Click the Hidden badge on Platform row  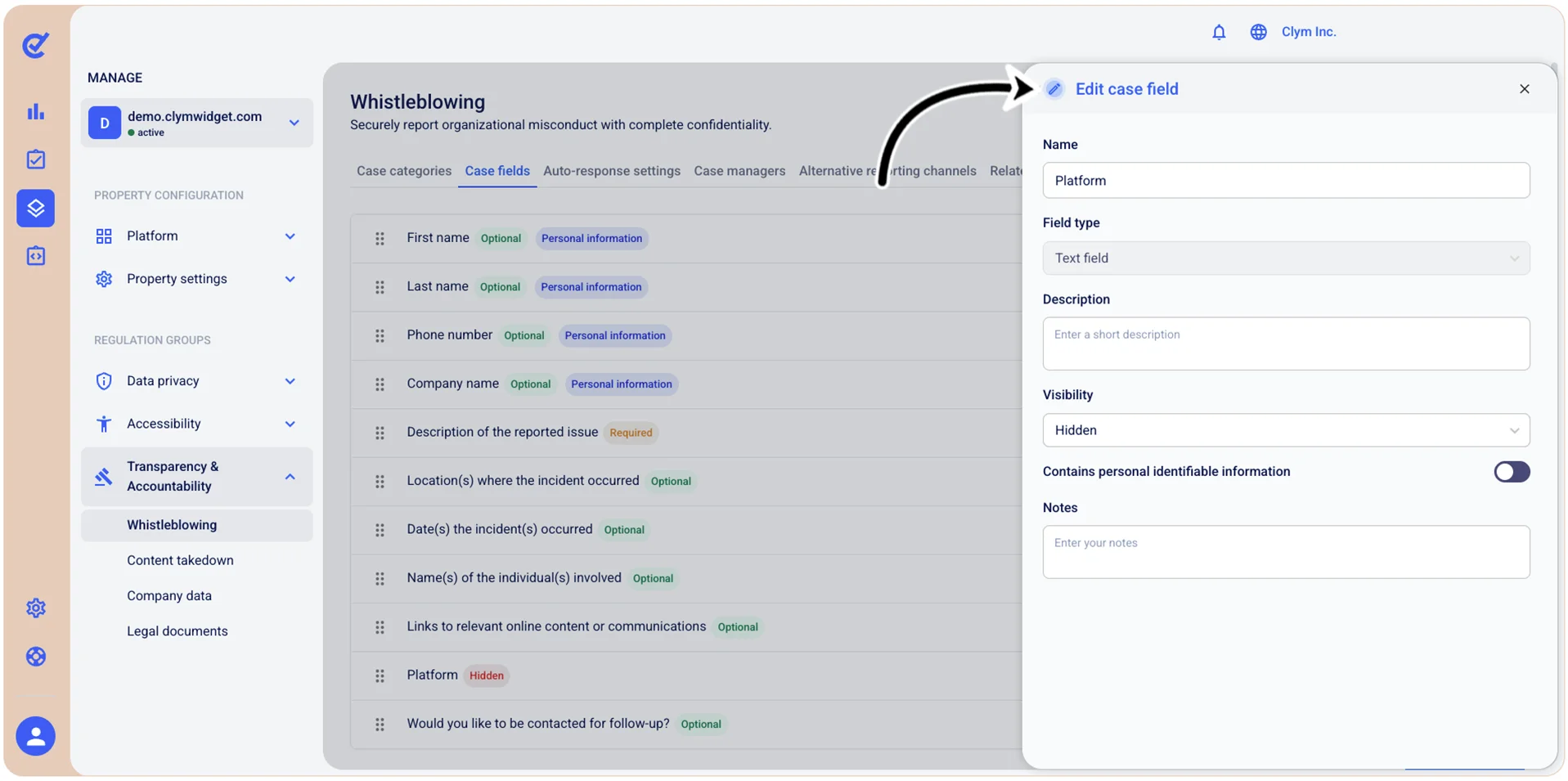click(x=487, y=676)
